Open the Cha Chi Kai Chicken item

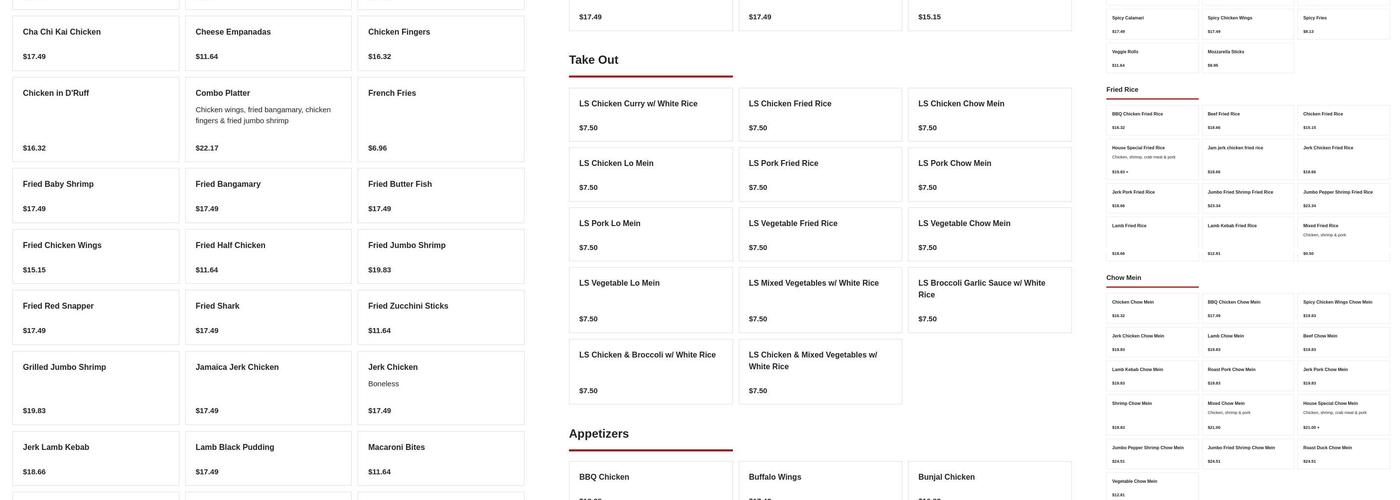[x=96, y=43]
